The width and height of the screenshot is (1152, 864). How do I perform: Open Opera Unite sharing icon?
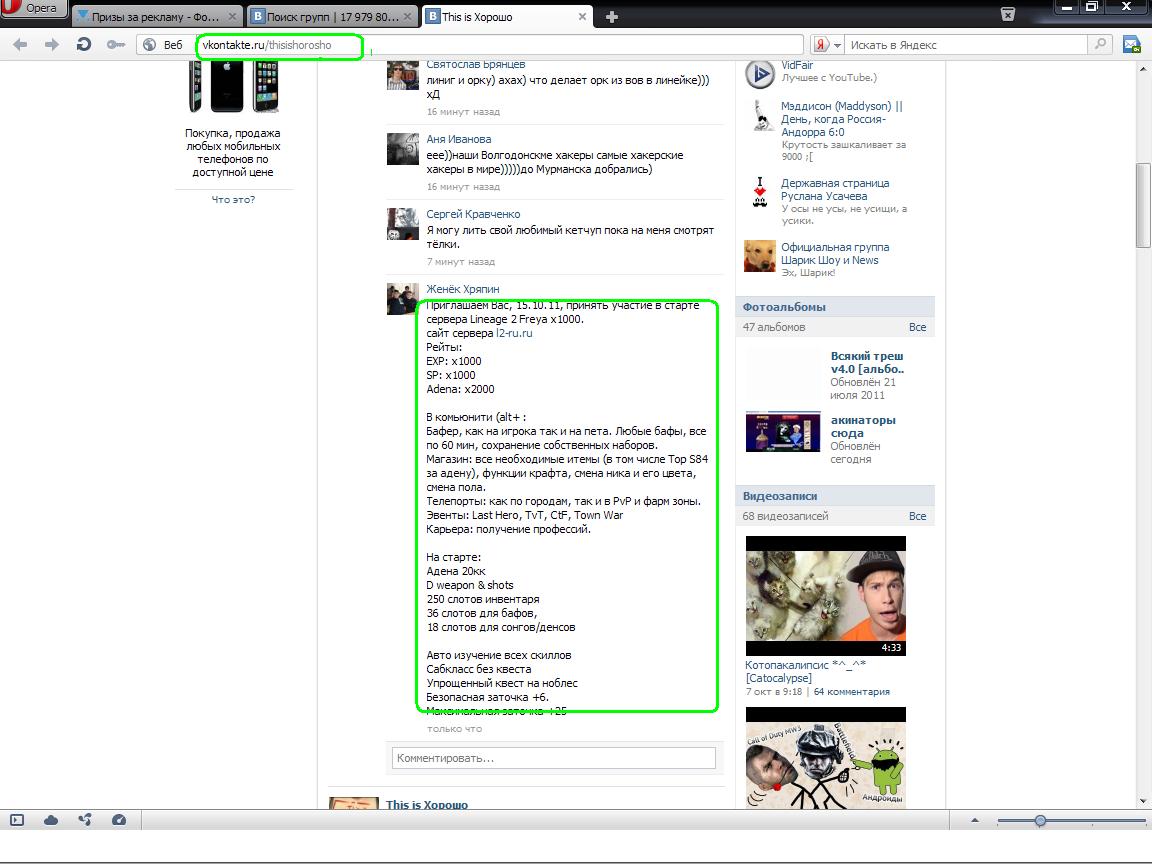click(x=84, y=820)
